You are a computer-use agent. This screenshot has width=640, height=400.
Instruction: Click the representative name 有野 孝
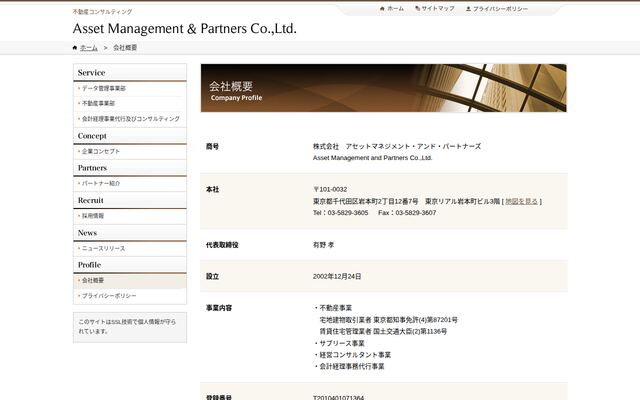tap(323, 245)
